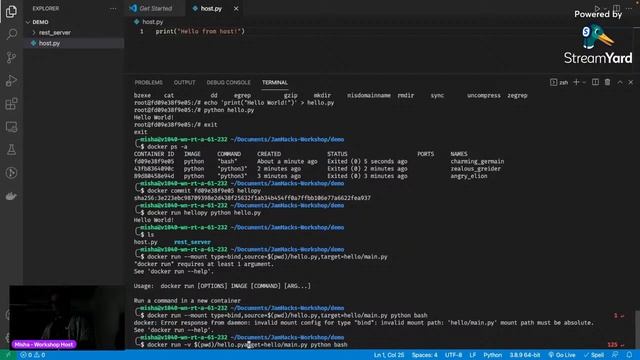The height and width of the screenshot is (360, 640).
Task: Maximize panel with the chevron up
Action: (620, 82)
